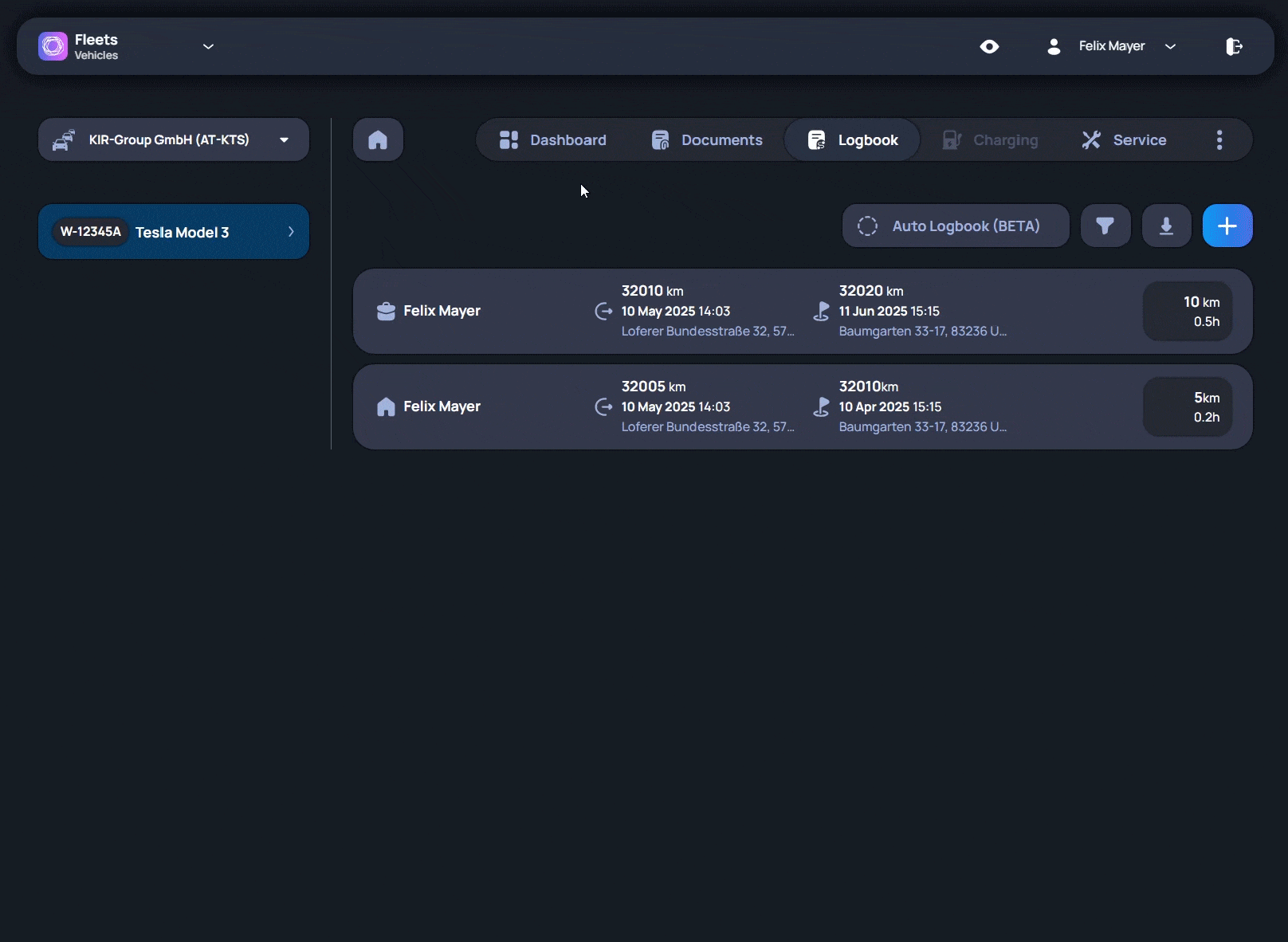Select the Tesla Model 3 vehicle name
Viewport: 1288px width, 942px height.
[182, 232]
